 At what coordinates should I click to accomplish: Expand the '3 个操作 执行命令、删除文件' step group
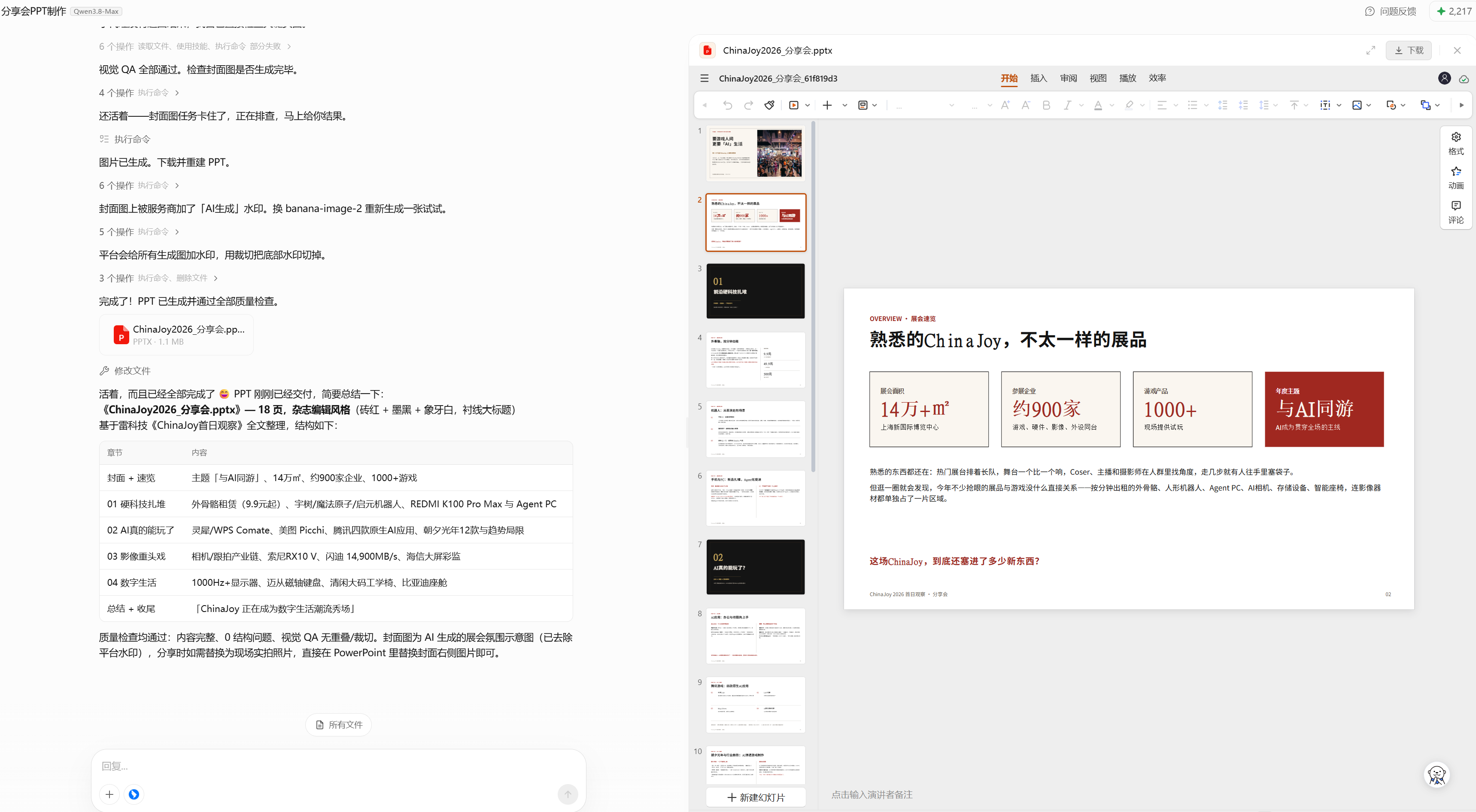pyautogui.click(x=158, y=278)
